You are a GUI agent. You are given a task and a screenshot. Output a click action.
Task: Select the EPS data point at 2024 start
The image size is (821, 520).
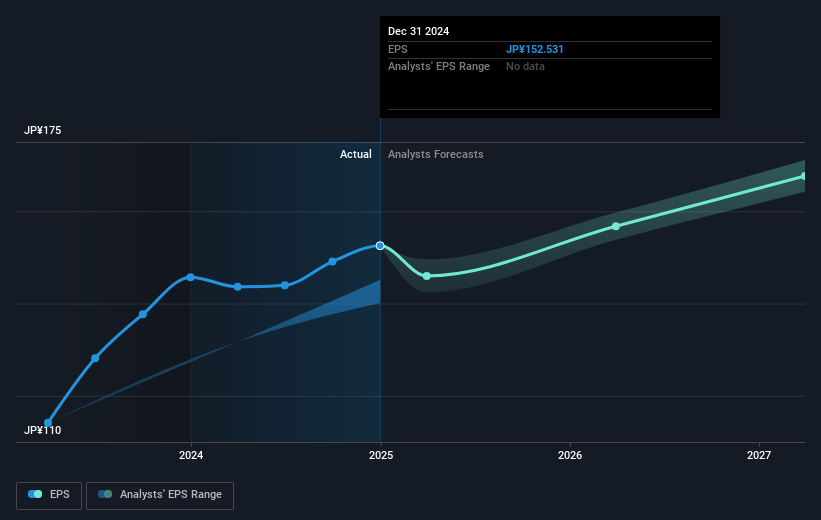click(x=191, y=277)
